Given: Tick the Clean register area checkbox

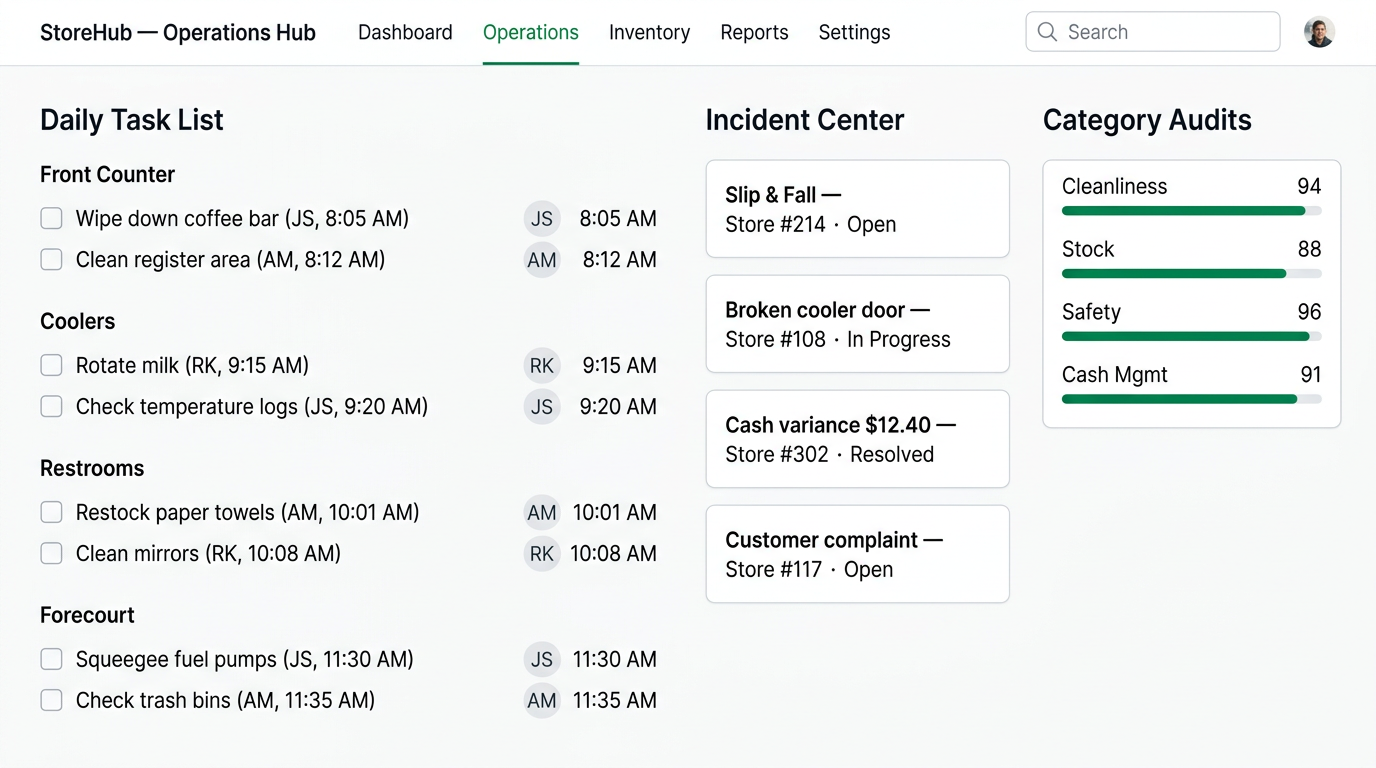Looking at the screenshot, I should [51, 259].
